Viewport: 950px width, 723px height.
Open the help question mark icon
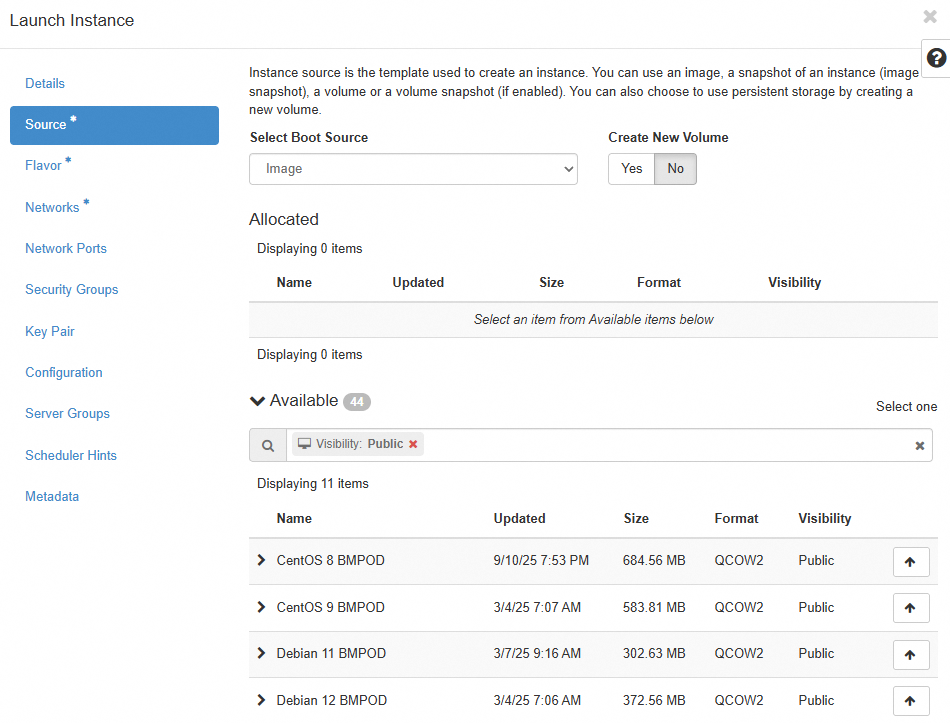(935, 58)
